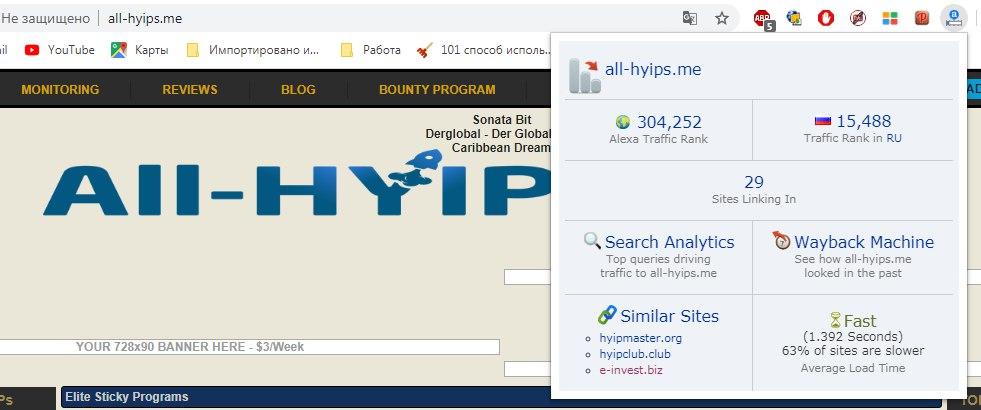Bookmark this page with the star icon

tap(721, 18)
